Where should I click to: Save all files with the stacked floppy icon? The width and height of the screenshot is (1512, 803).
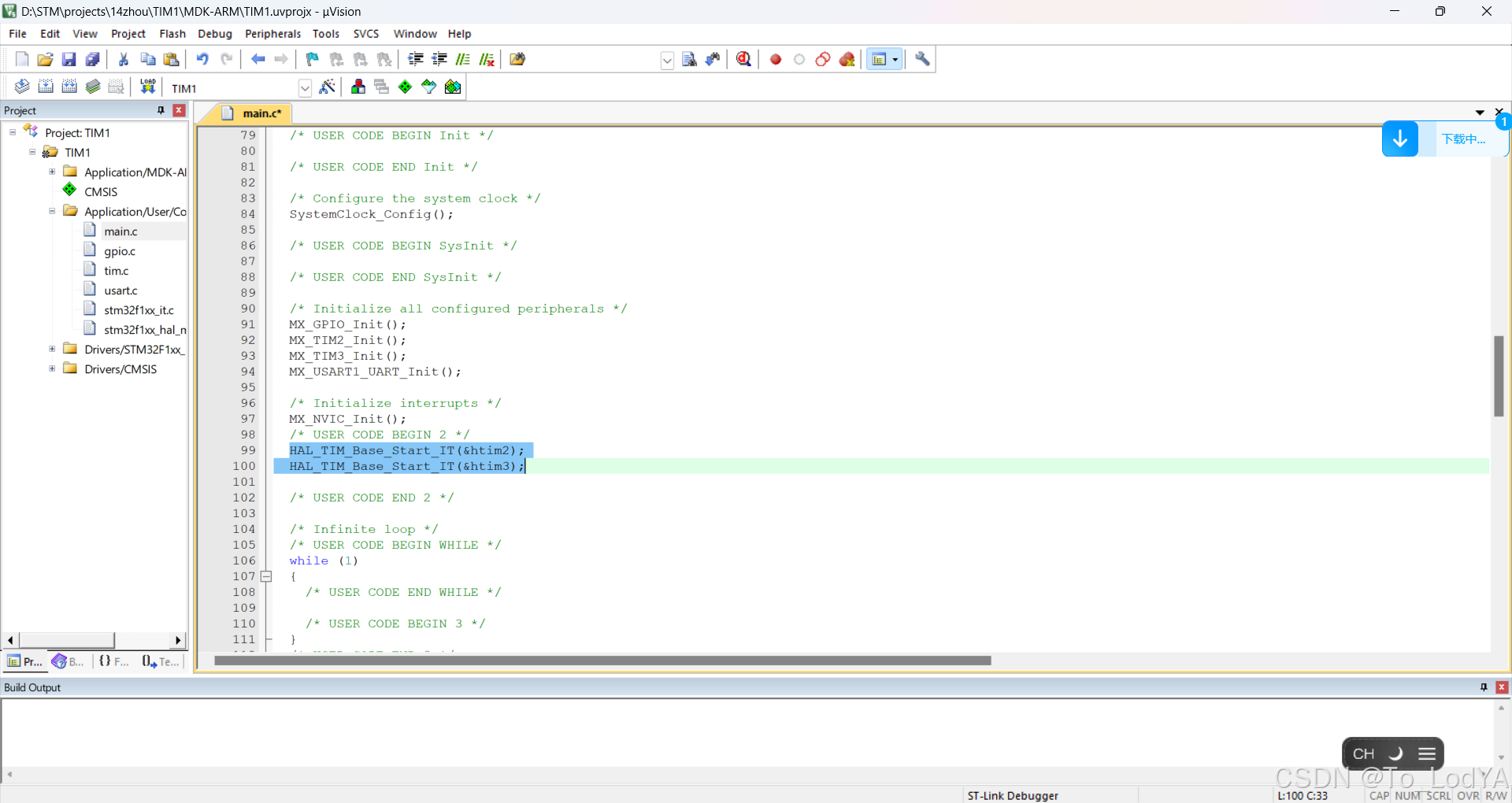pyautogui.click(x=92, y=59)
